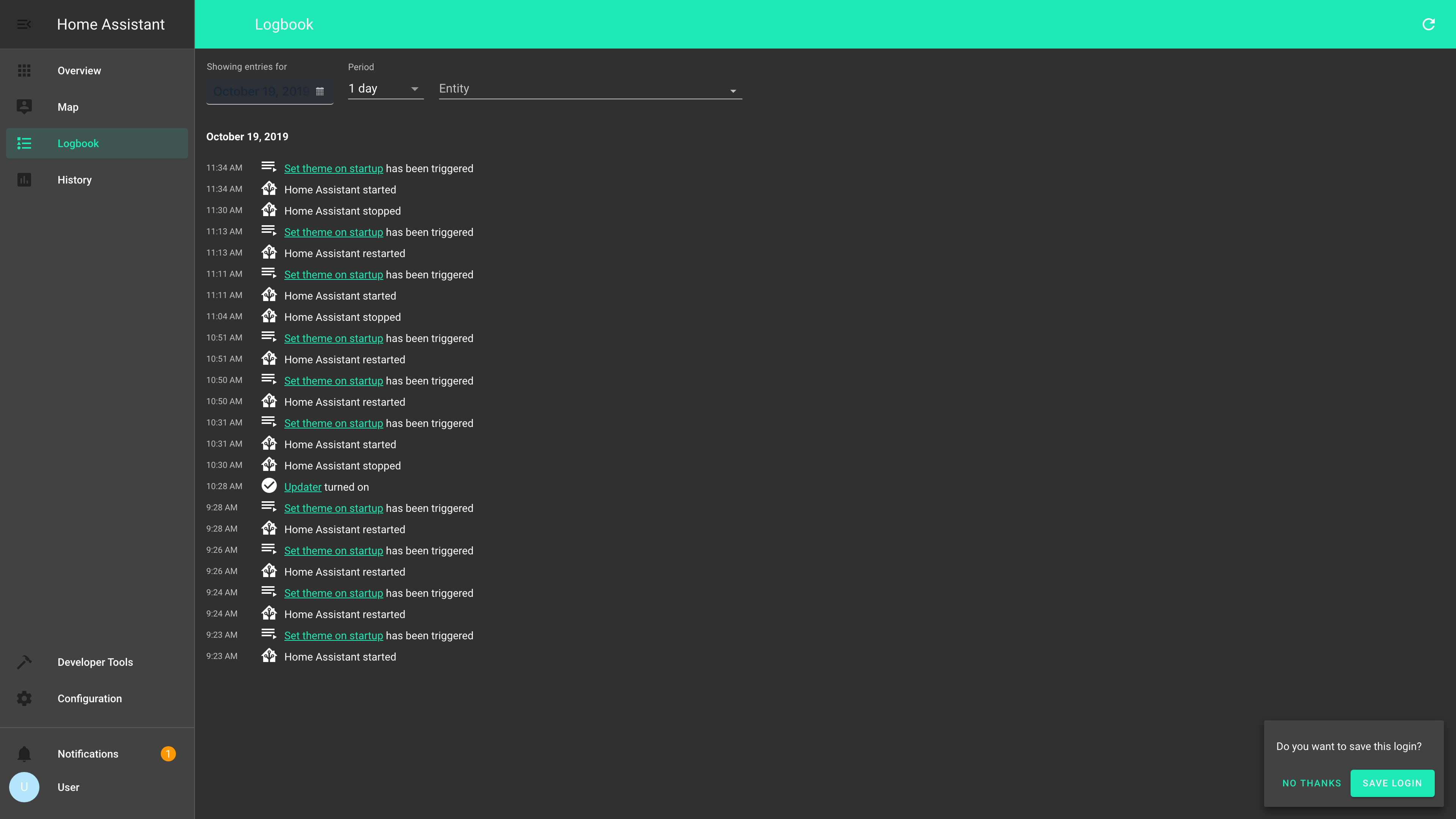Click the Overview grid icon
This screenshot has width=1456, height=819.
24,71
